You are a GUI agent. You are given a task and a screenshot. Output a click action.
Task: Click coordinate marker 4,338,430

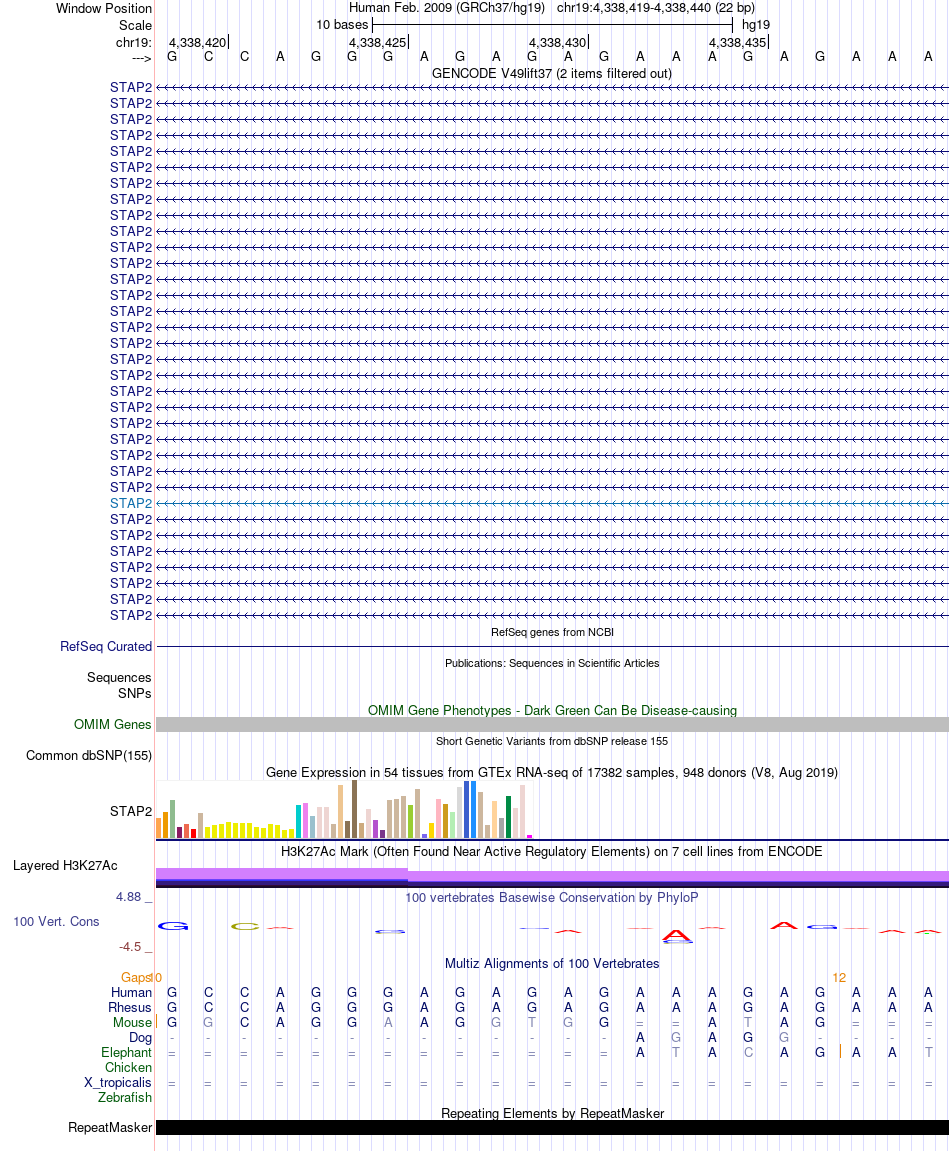(557, 43)
